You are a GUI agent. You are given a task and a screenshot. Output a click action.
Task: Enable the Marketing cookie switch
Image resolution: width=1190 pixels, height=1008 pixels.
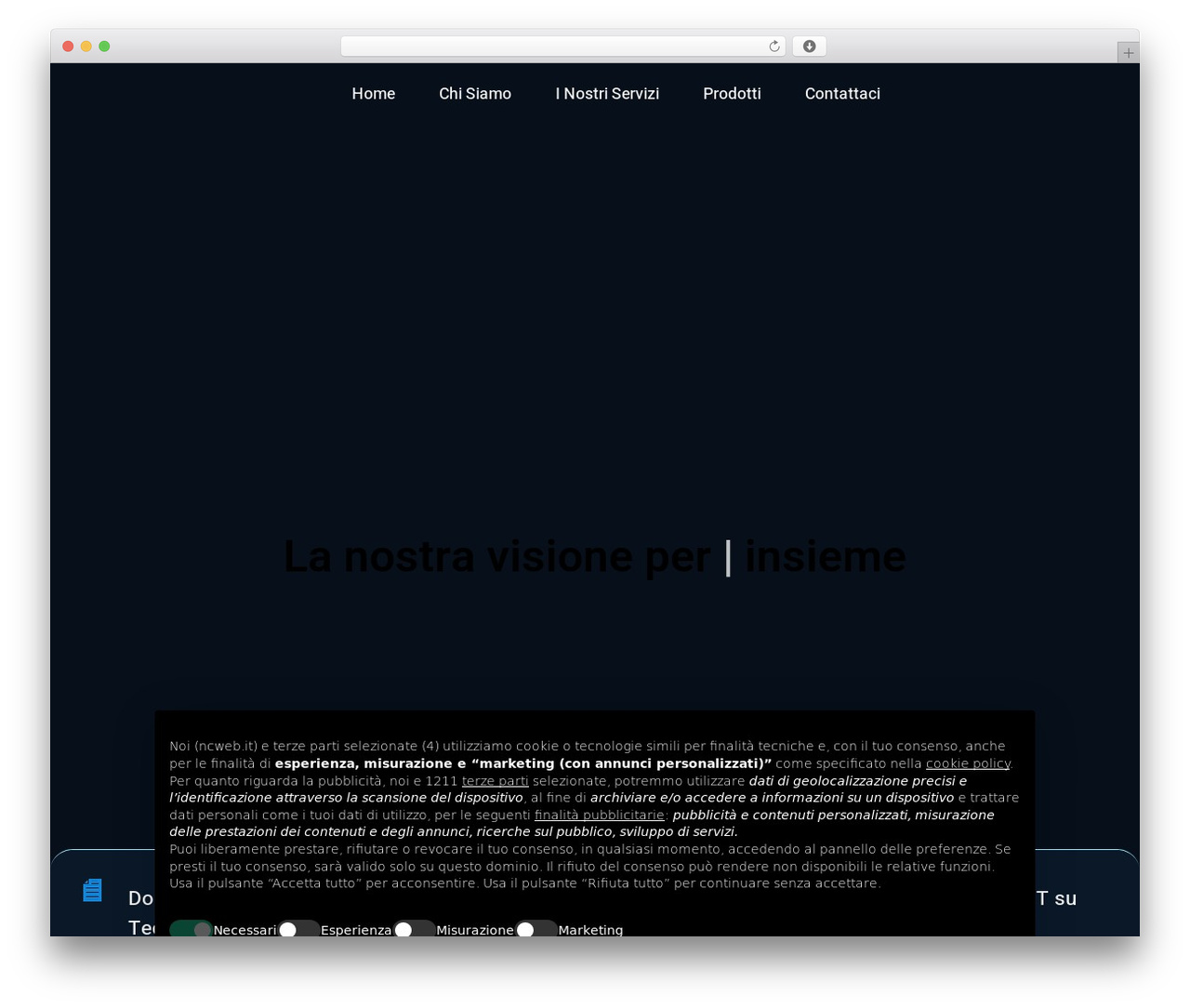click(x=536, y=929)
